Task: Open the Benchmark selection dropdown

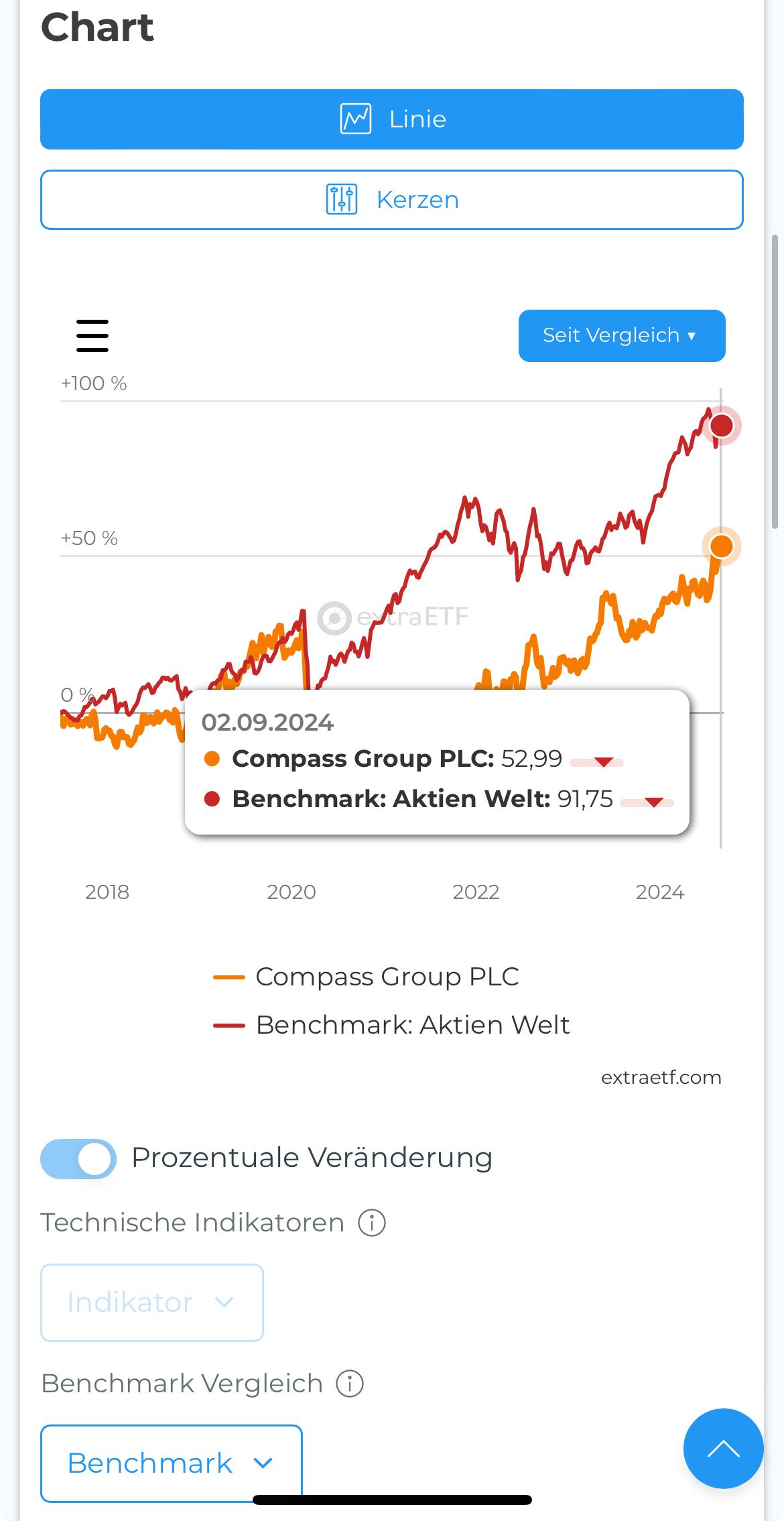Action: point(171,1463)
